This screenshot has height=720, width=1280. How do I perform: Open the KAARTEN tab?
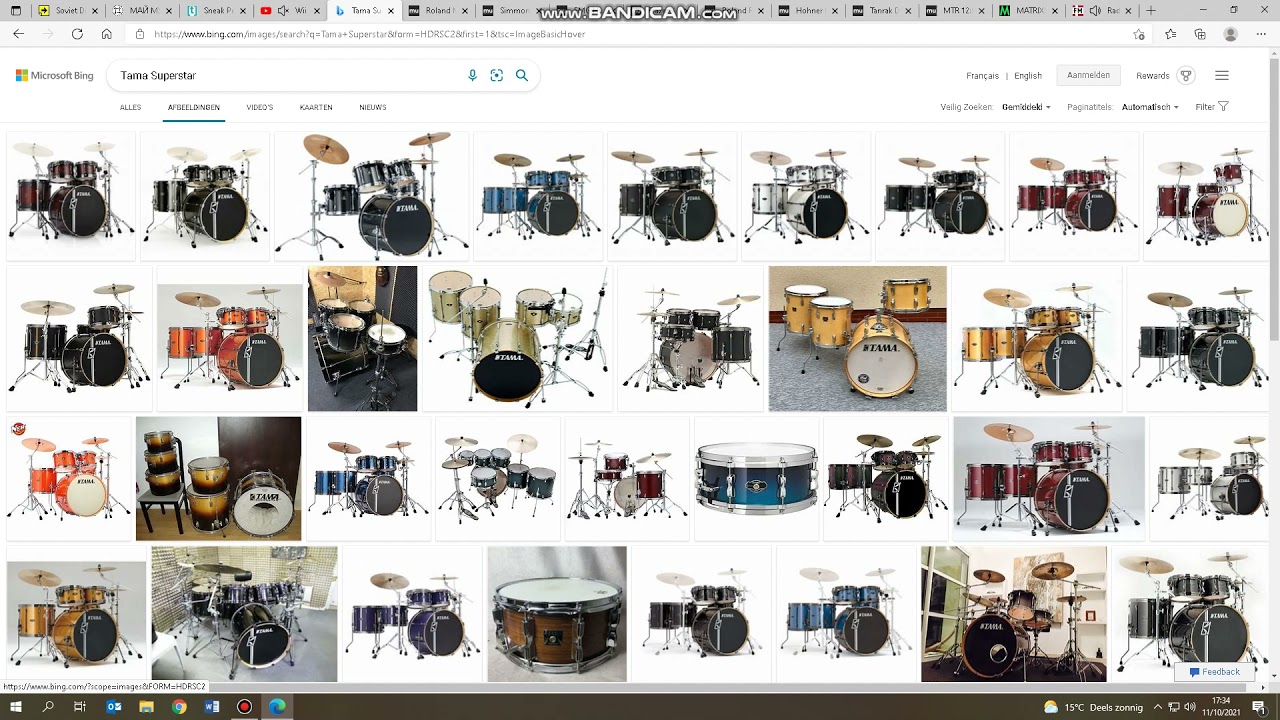316,107
